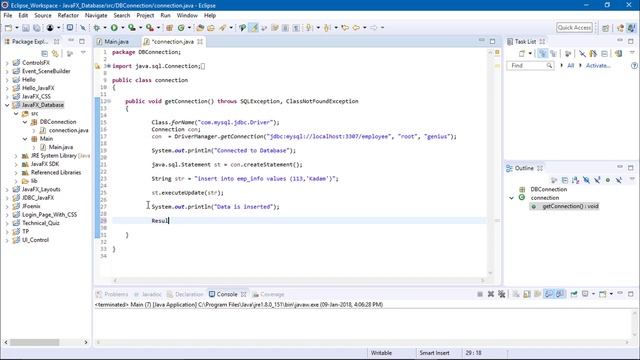This screenshot has width=640, height=360.
Task: Click the Quick Access search box
Action: click(574, 28)
